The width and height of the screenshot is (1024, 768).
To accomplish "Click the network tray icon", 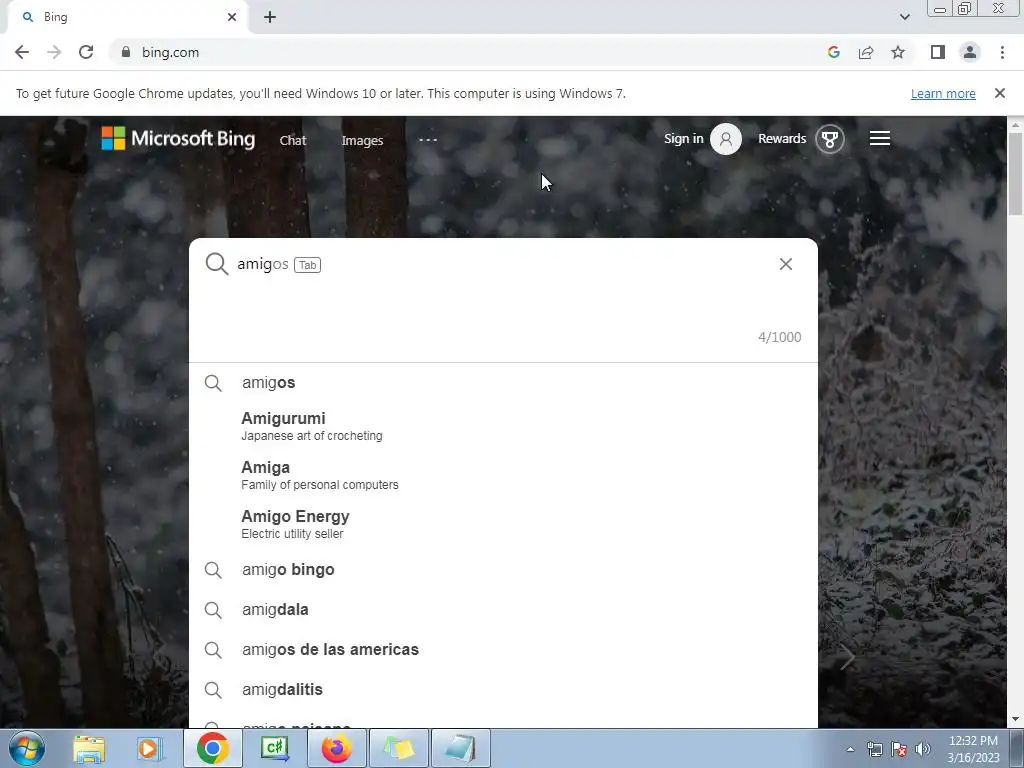I will click(875, 749).
